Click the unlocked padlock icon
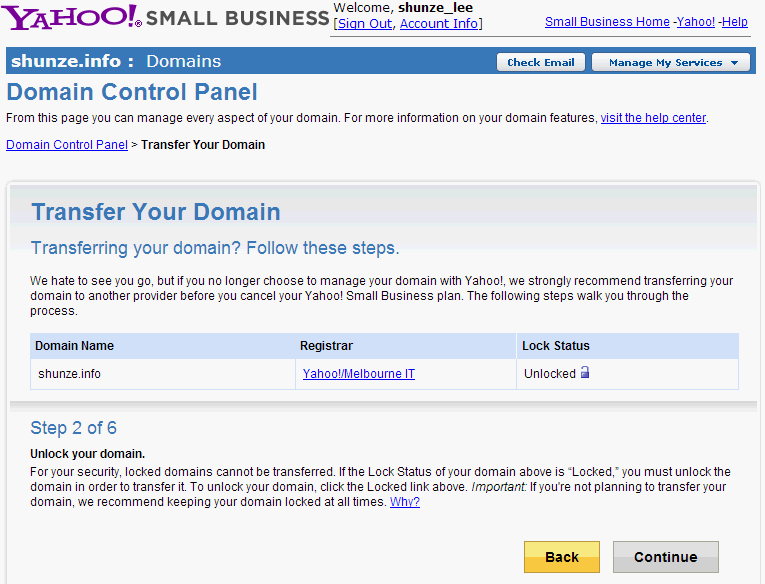 tap(585, 373)
